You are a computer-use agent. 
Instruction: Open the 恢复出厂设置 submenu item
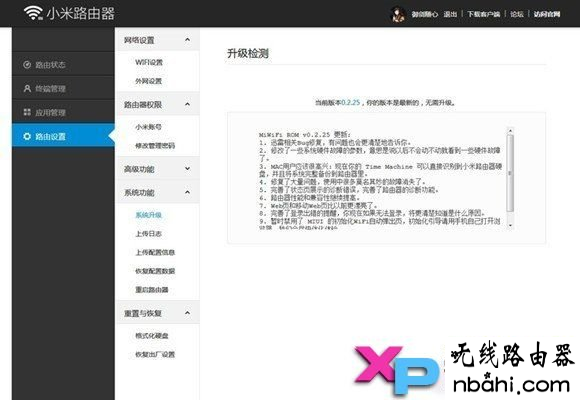coord(155,354)
